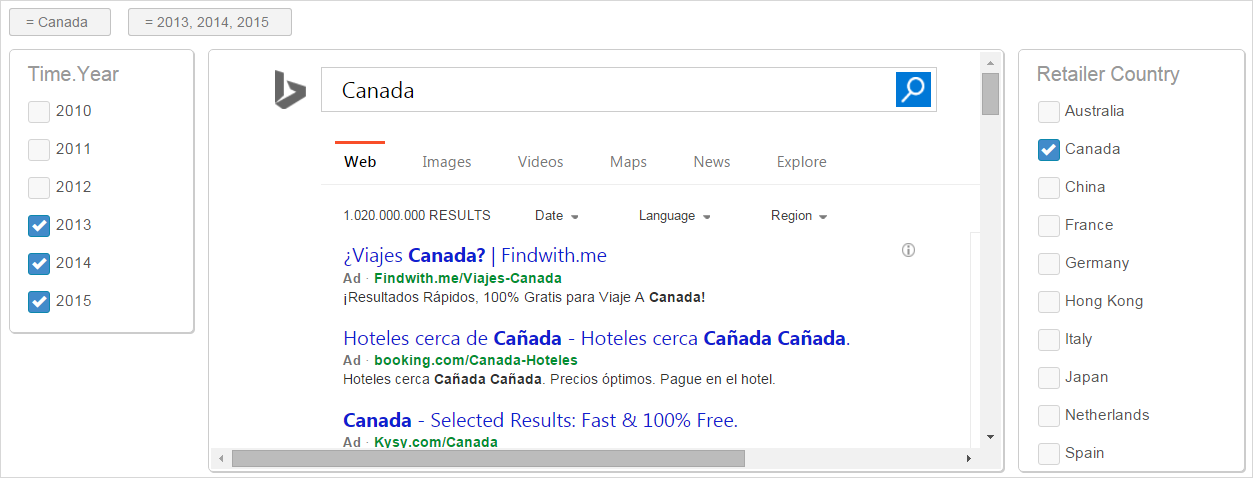Click inside the Canada search input field
Screen dimensions: 1253x478
tap(608, 90)
